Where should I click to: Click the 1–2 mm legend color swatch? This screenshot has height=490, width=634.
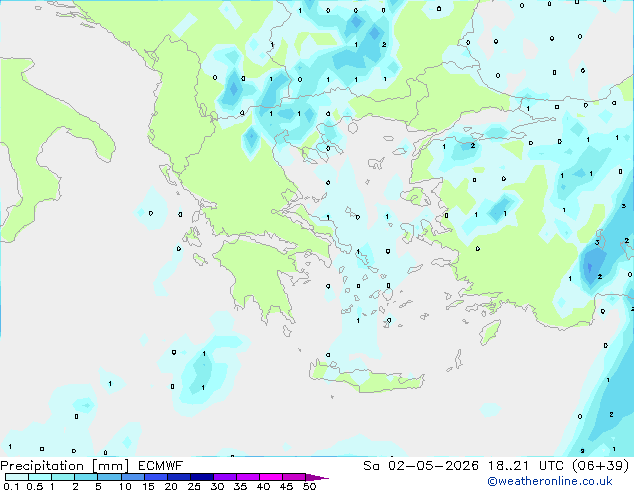point(63,477)
